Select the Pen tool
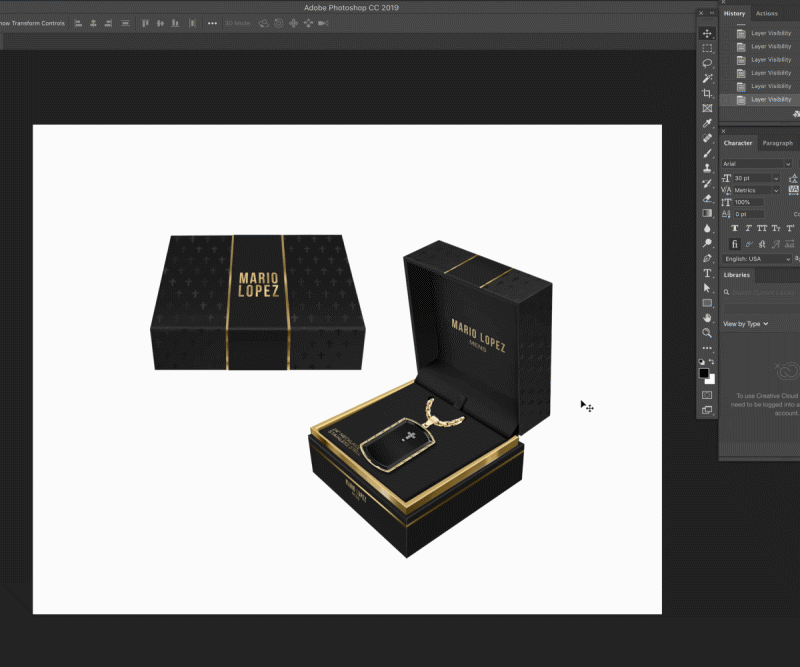 708,257
